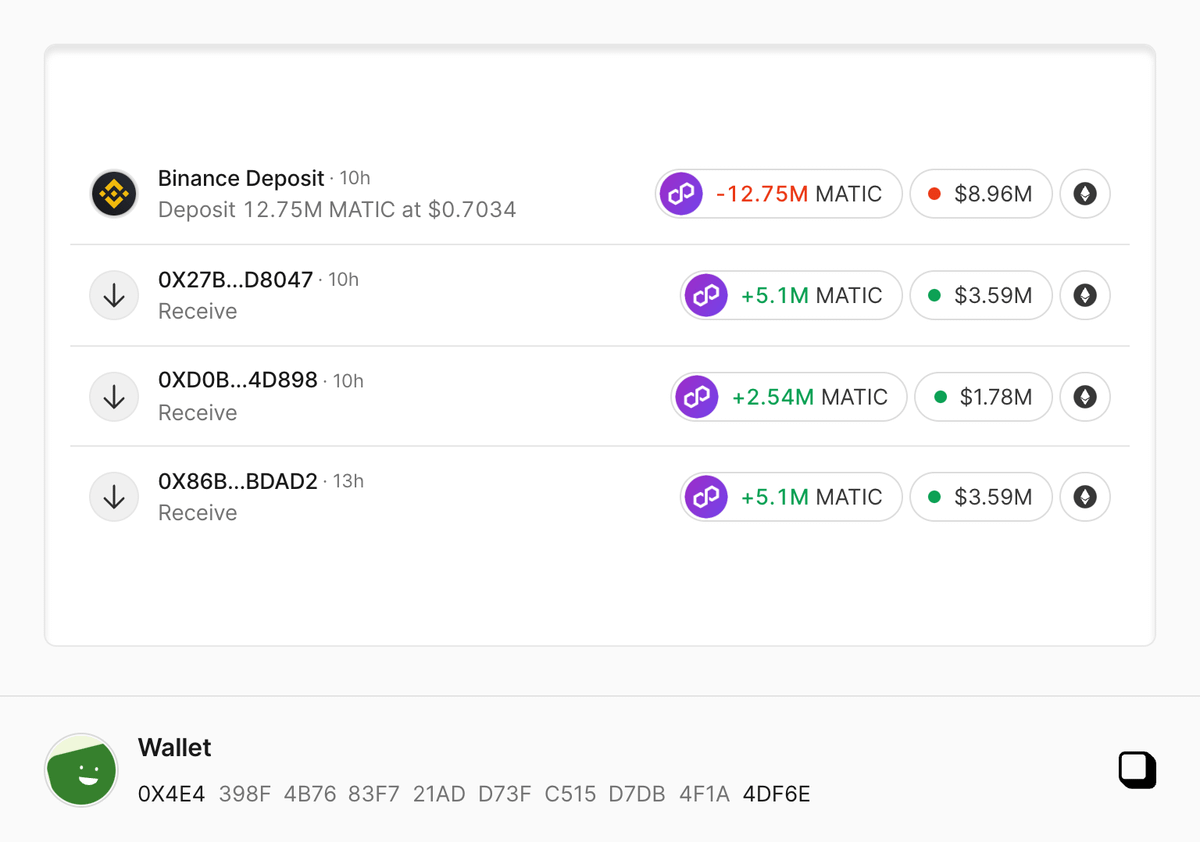
Task: Click Ethereum icon in Binance Deposit row
Action: (1085, 194)
